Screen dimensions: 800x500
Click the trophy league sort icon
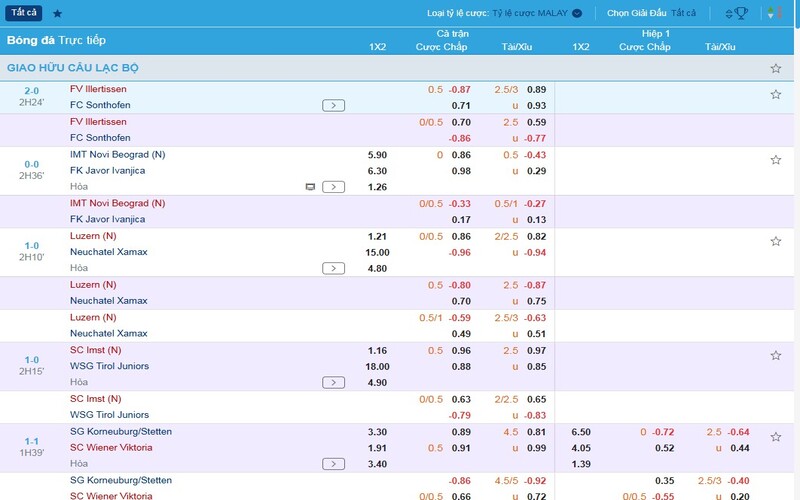[x=739, y=13]
